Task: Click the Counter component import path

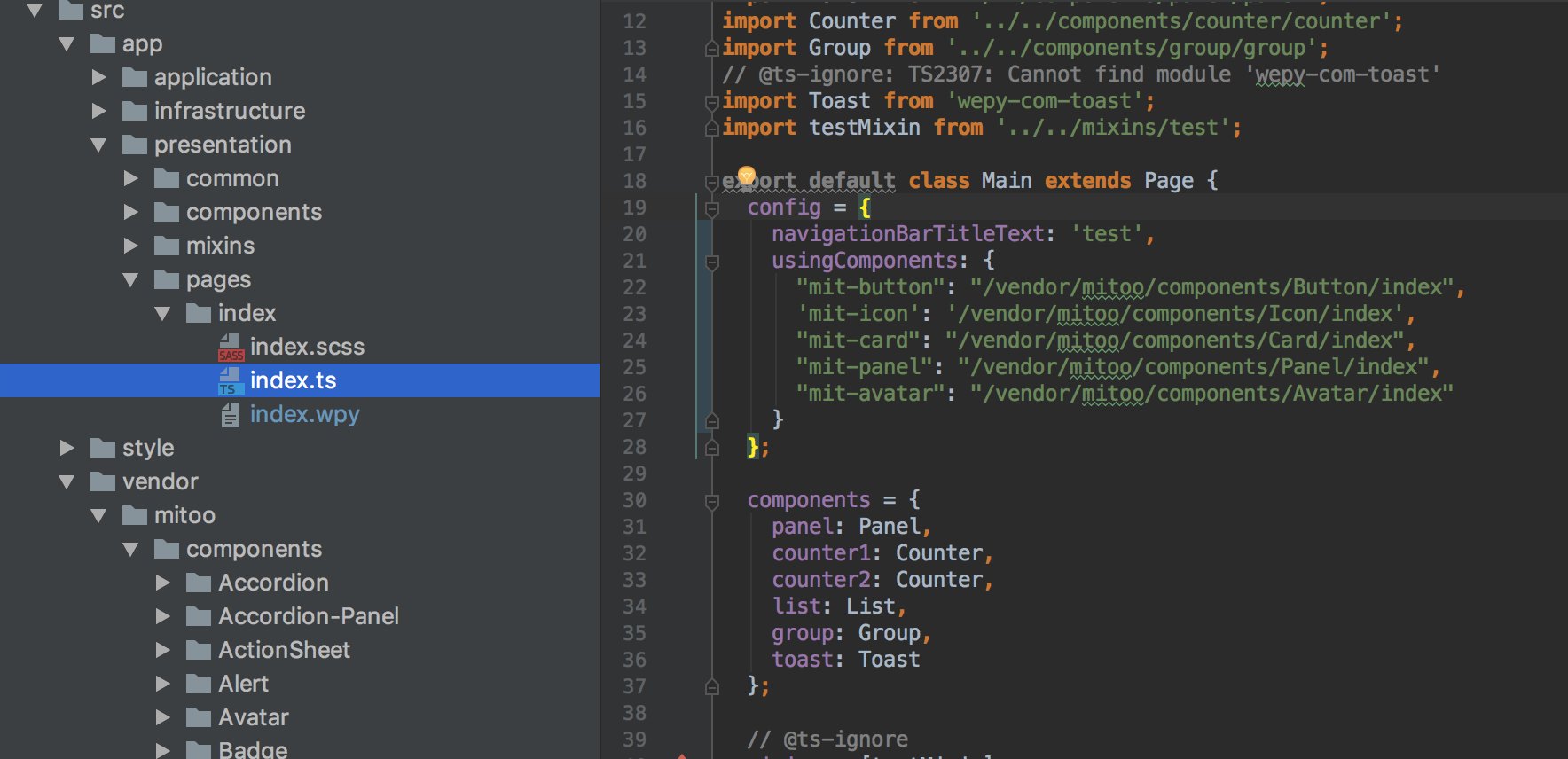Action: click(1181, 20)
